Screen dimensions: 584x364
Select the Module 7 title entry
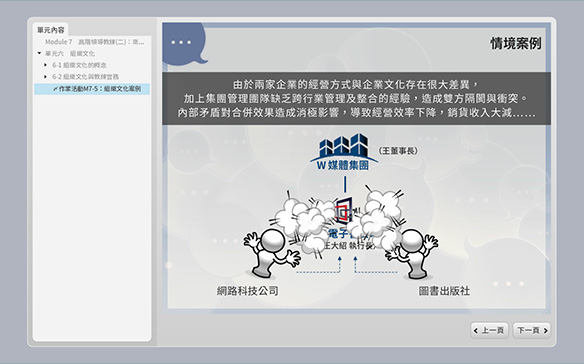(x=95, y=42)
